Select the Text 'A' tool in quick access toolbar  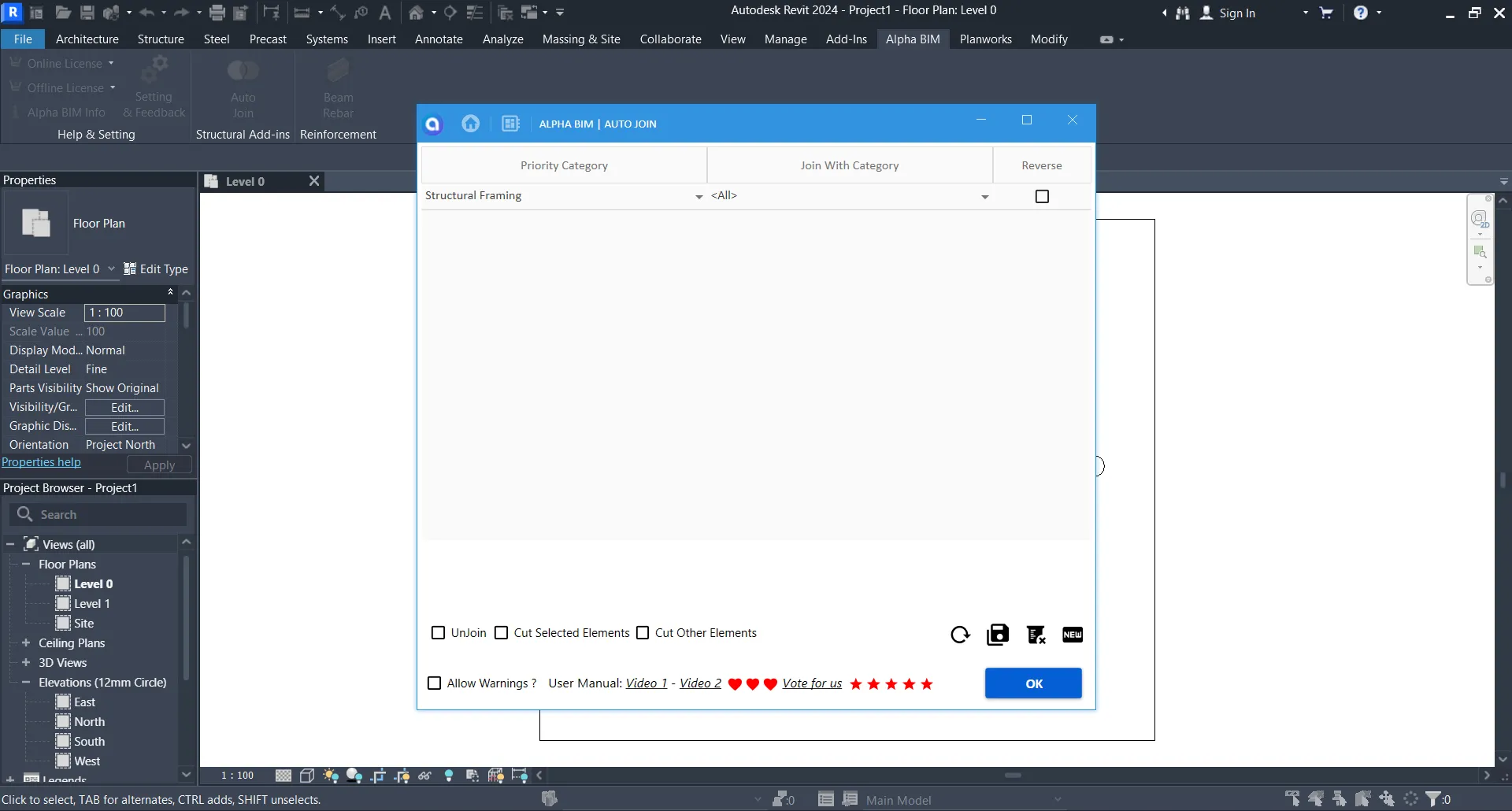point(385,13)
